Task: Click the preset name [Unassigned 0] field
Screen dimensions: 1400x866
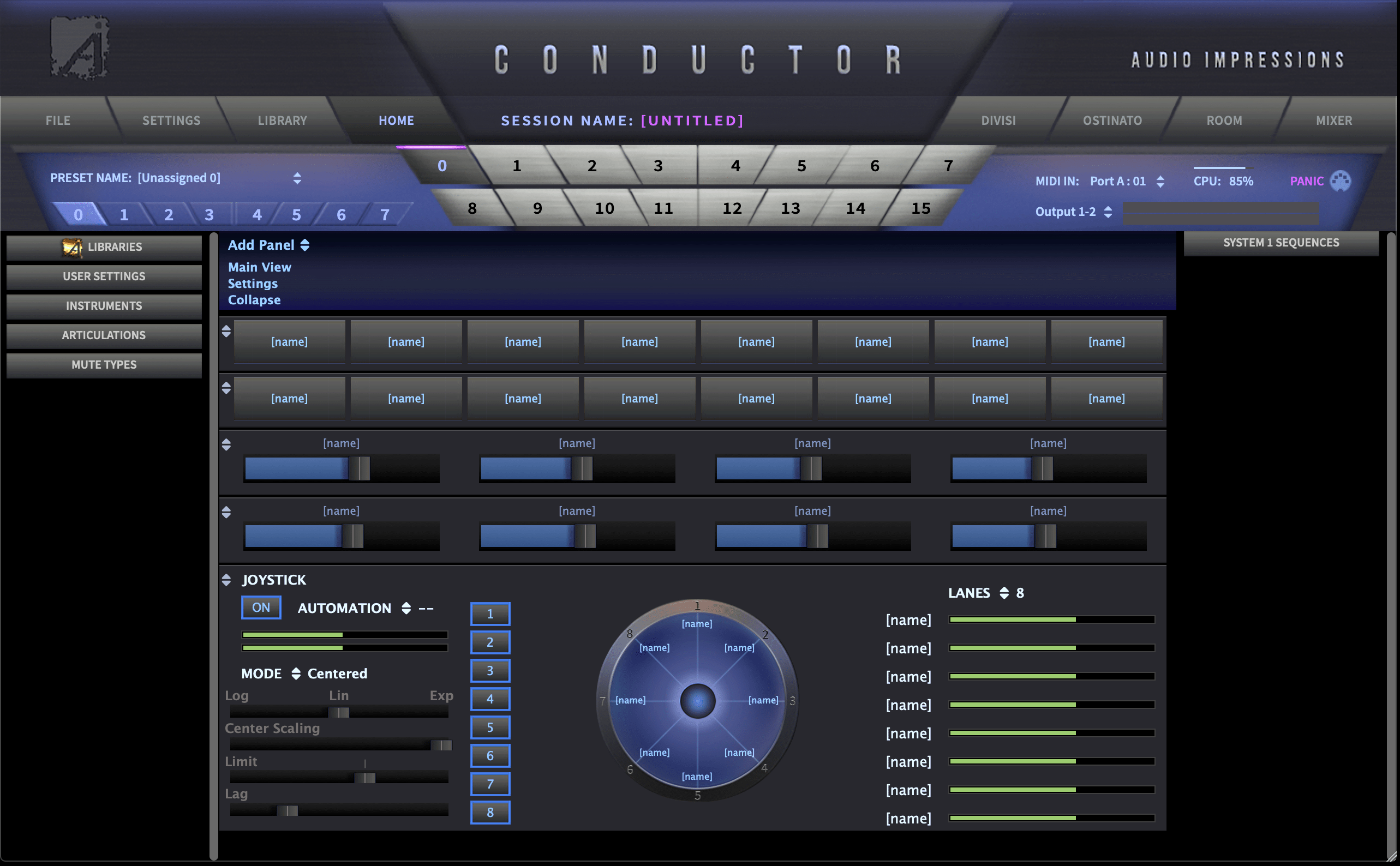Action: (x=179, y=178)
